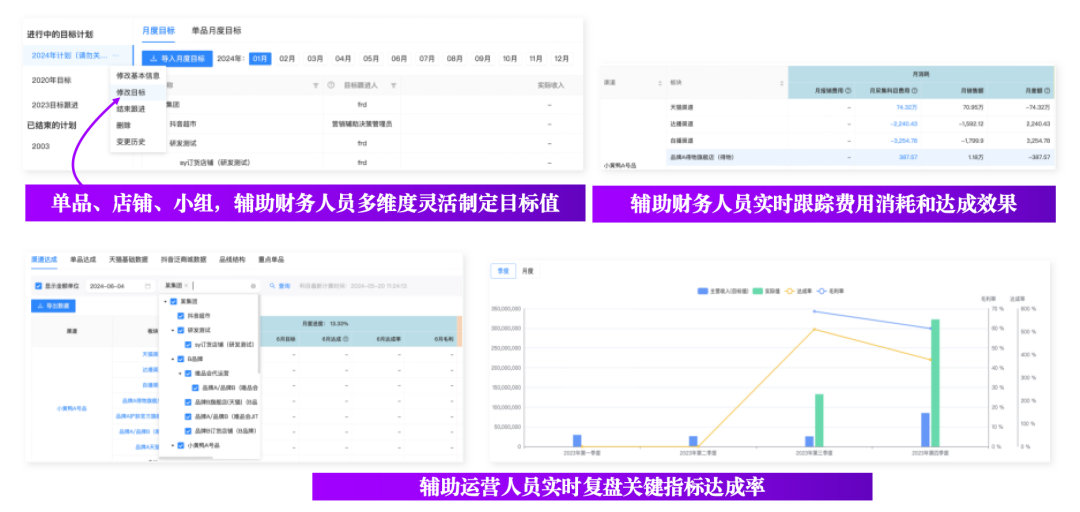The height and width of the screenshot is (512, 1080).
Task: Clear the group selector with circle icon
Action: pos(253,285)
